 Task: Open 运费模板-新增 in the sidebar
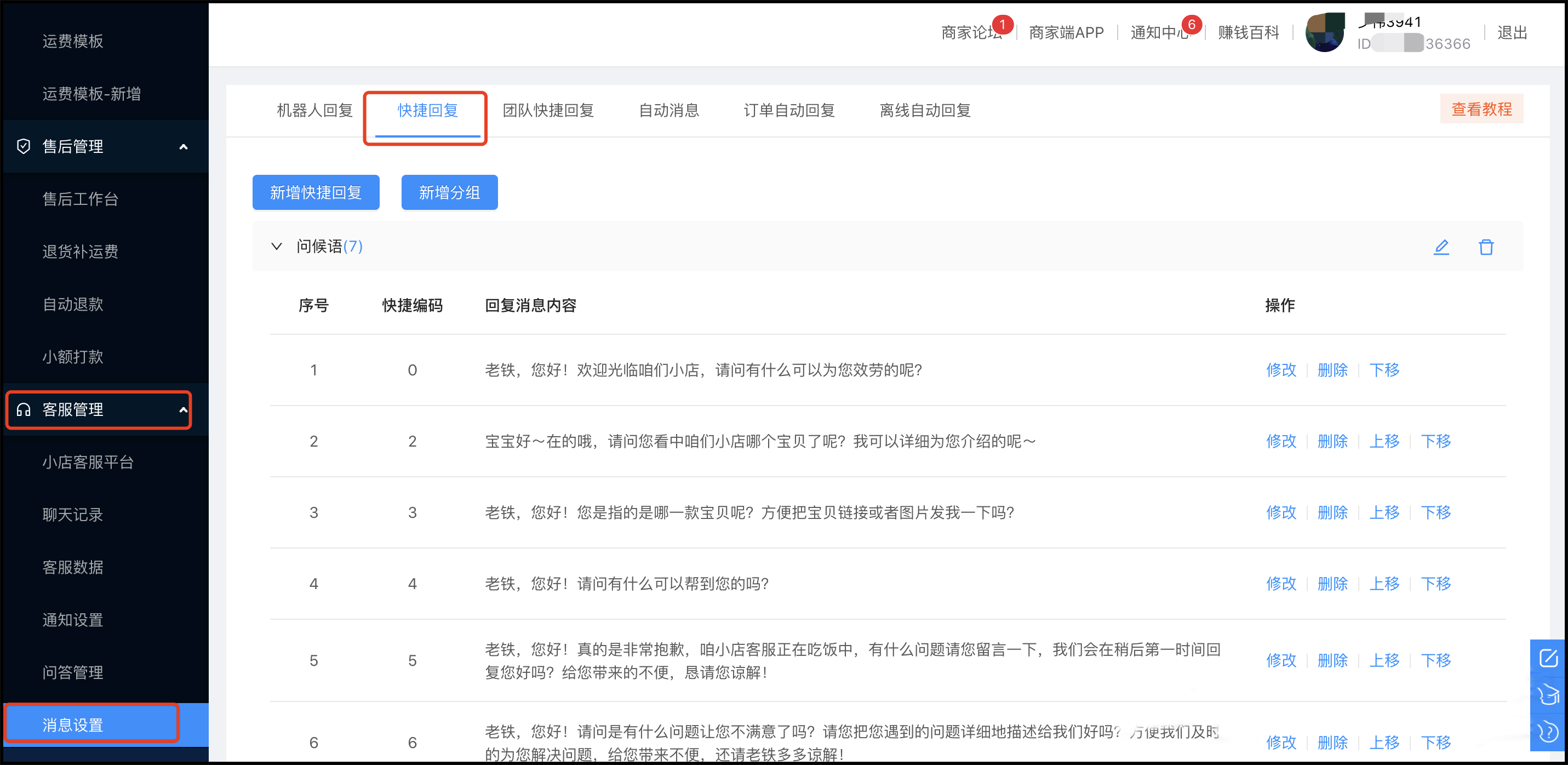coord(91,93)
